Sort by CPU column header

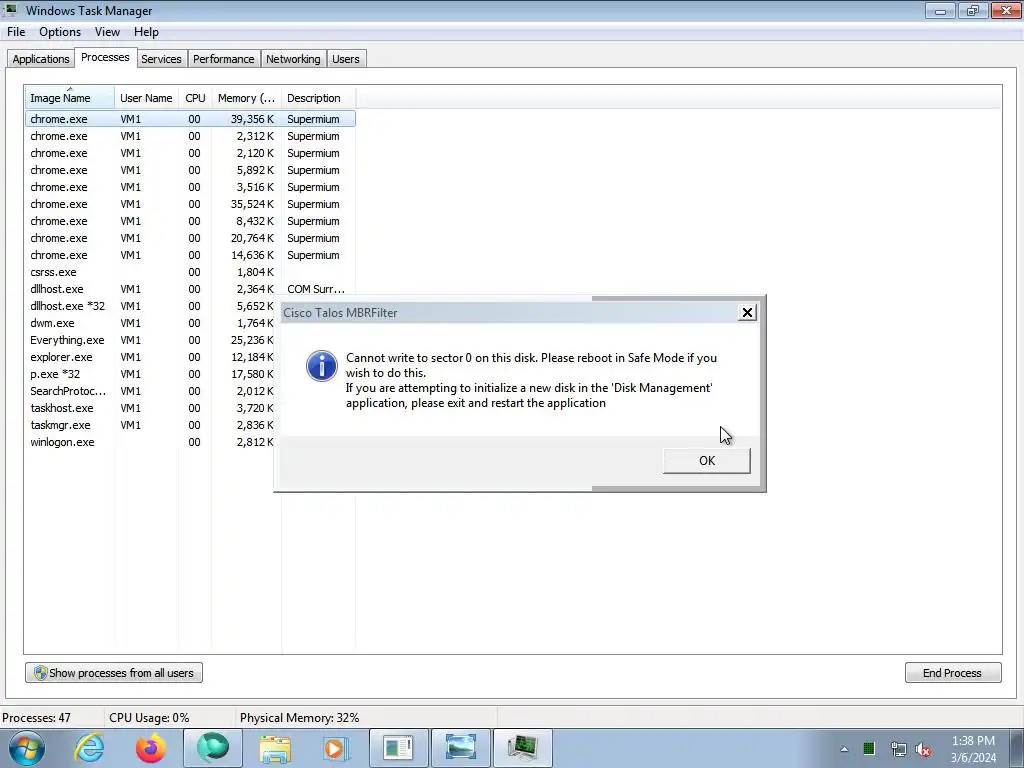point(195,98)
